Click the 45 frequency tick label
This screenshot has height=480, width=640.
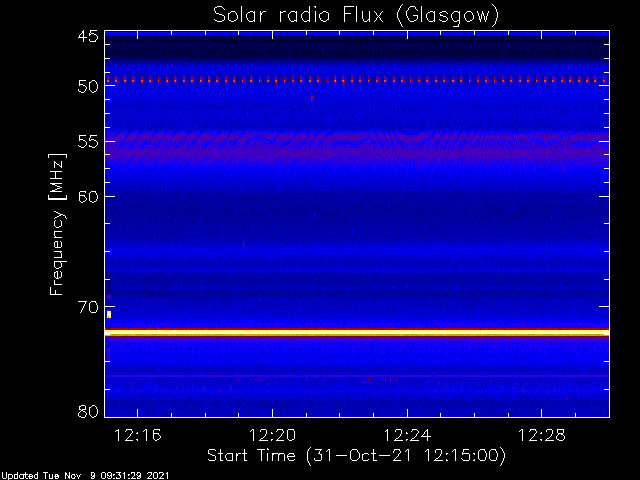[x=88, y=37]
